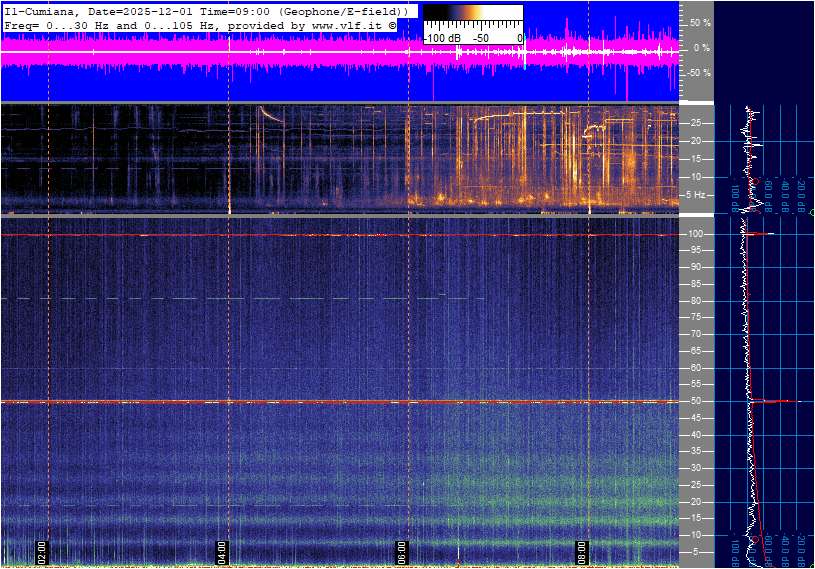Click the 50 % amplitude axis label
Image resolution: width=815 pixels, height=569 pixels.
tap(700, 22)
